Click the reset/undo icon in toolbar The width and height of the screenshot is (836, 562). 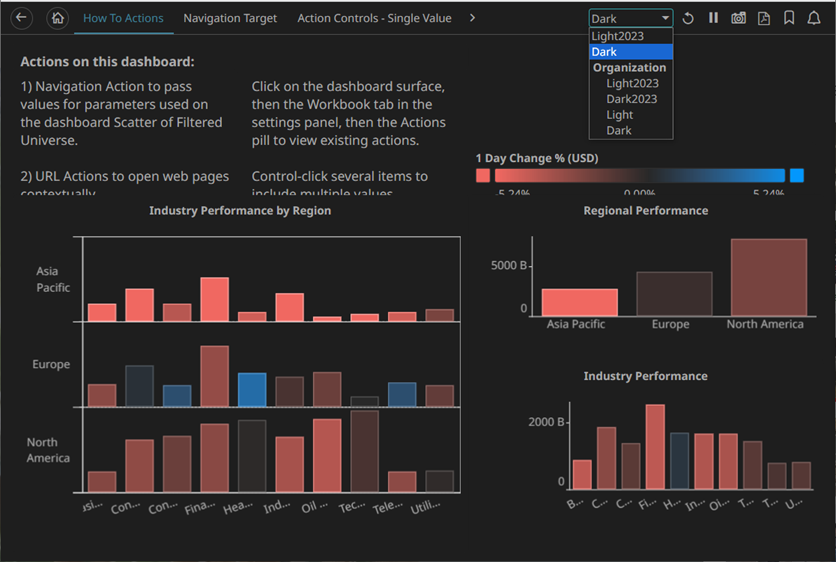[688, 18]
